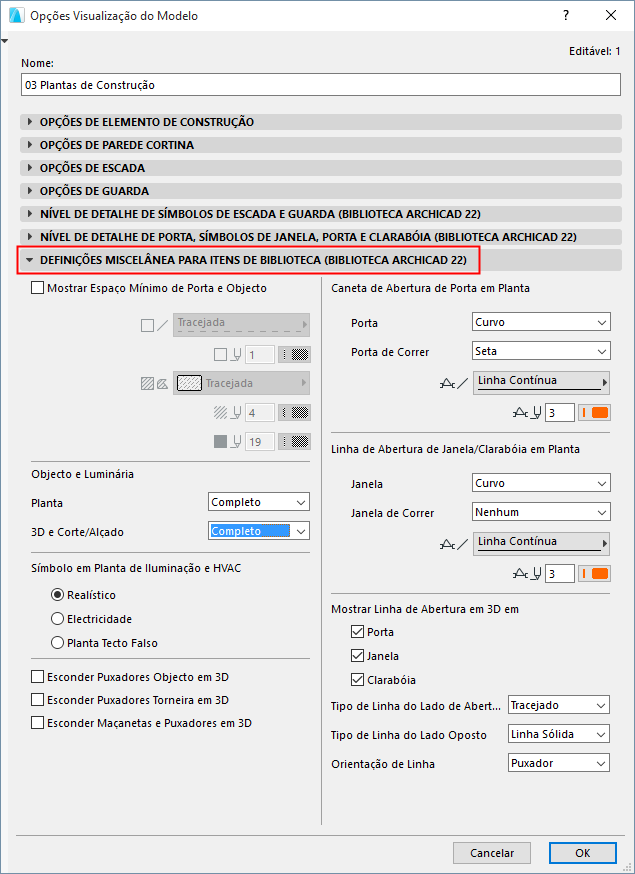Screen dimensions: 635x874
Task: Click the orange window opening pen color swatch
Action: click(x=594, y=574)
